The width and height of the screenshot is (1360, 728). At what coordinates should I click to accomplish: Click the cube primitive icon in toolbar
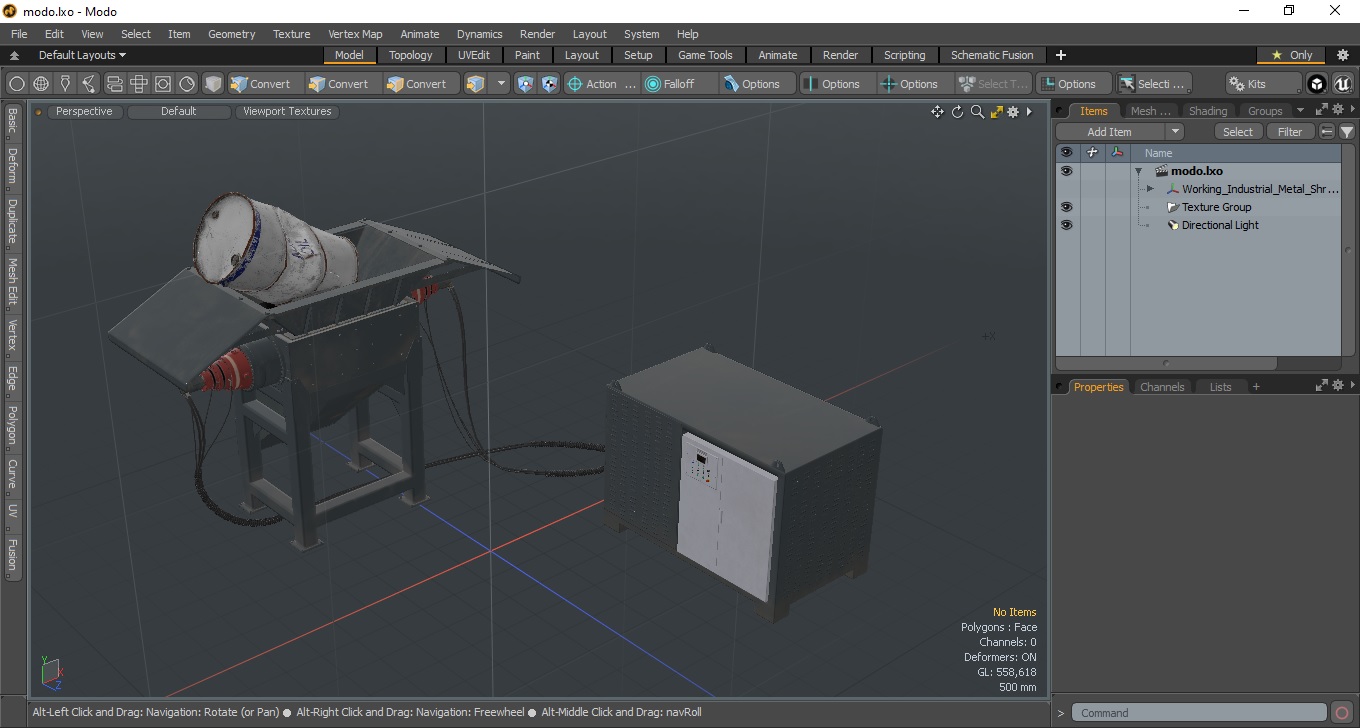click(x=213, y=84)
